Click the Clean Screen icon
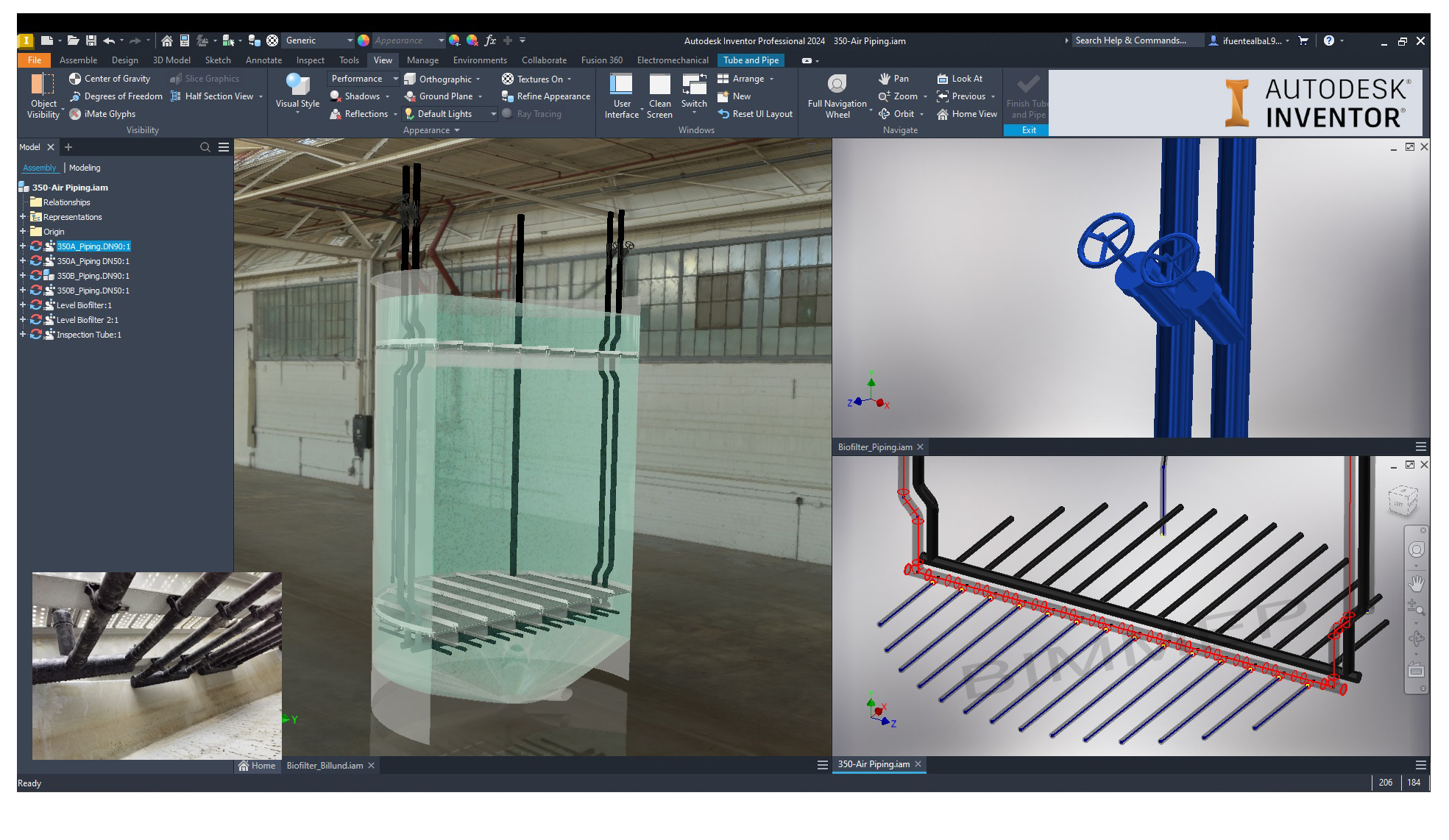1449x840 pixels. (x=659, y=85)
